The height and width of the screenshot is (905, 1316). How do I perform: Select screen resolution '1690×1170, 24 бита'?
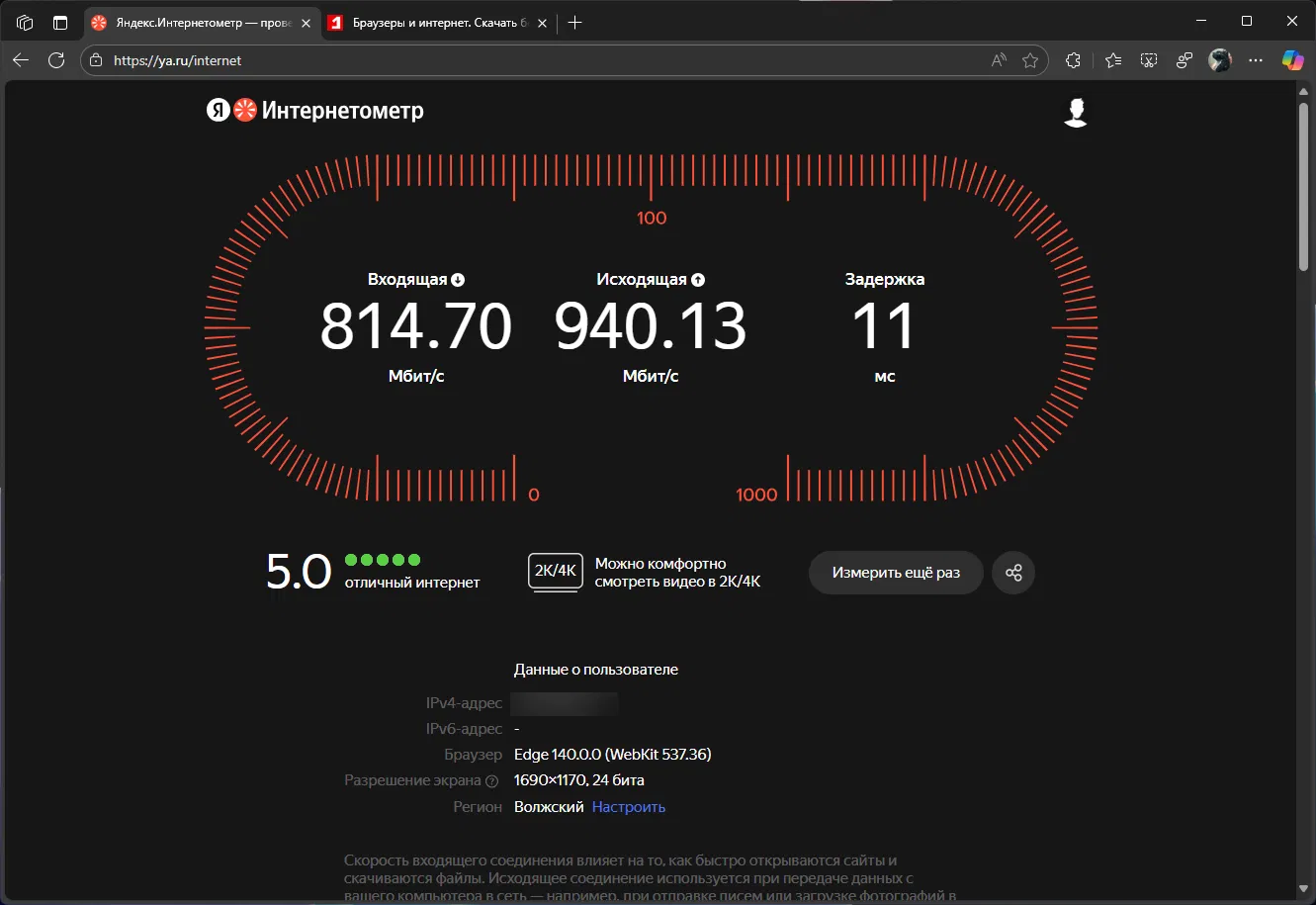point(579,780)
